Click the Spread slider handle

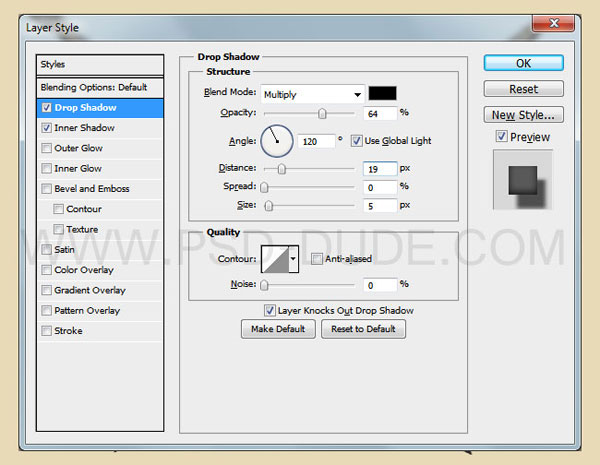pos(264,187)
